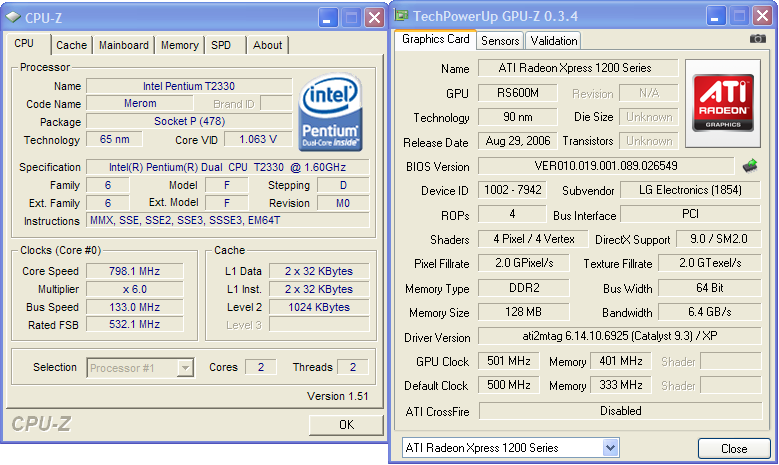Screen dimensions: 779x465
Task: Click the Code Name value Merom
Action: pyautogui.click(x=140, y=103)
